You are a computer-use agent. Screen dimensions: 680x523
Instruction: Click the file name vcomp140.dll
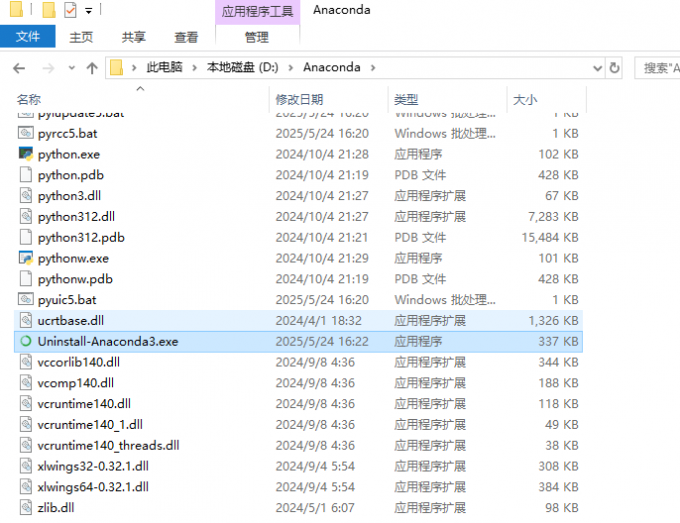[x=76, y=383]
